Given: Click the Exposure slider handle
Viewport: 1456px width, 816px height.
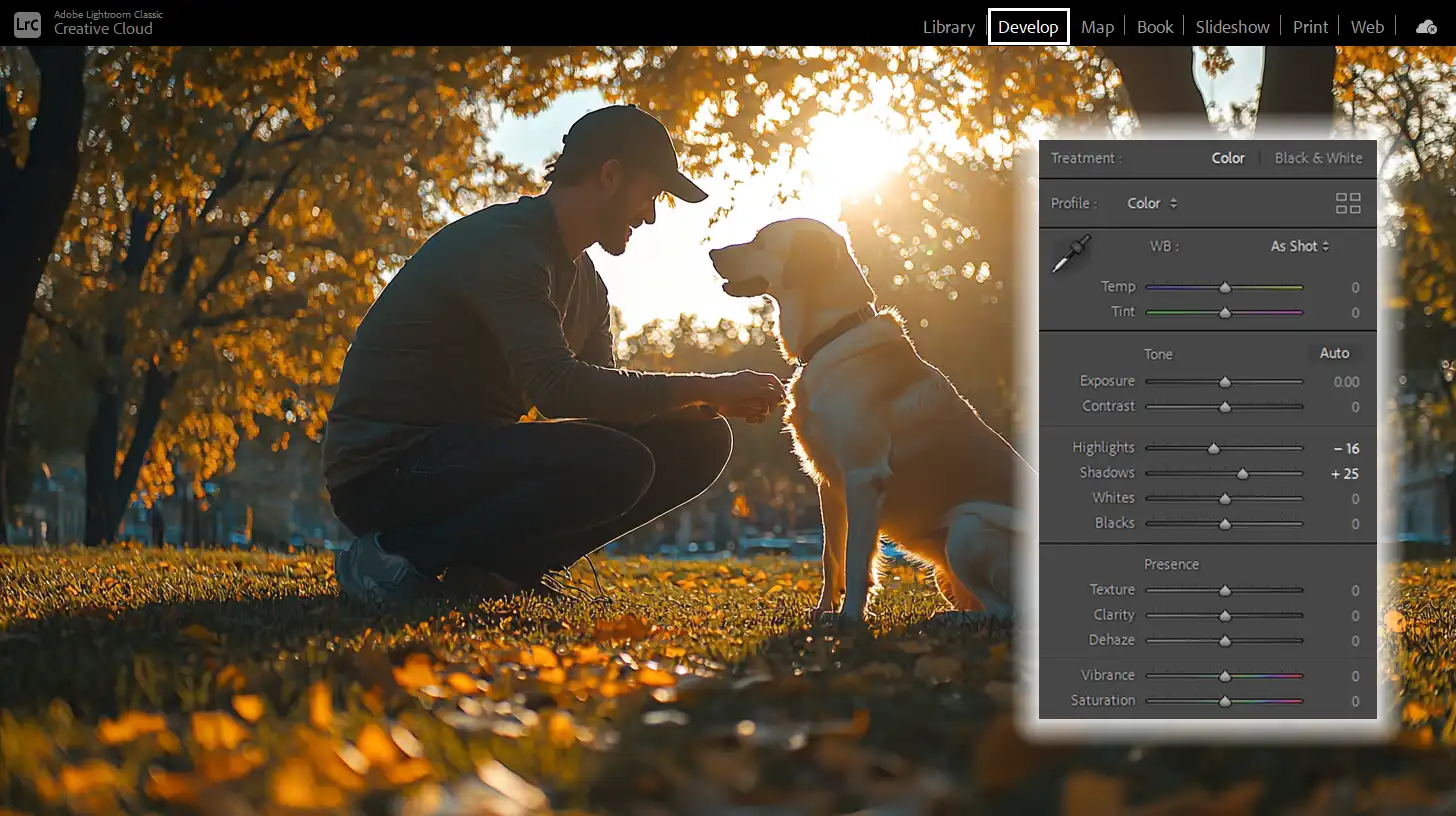Looking at the screenshot, I should [1225, 382].
